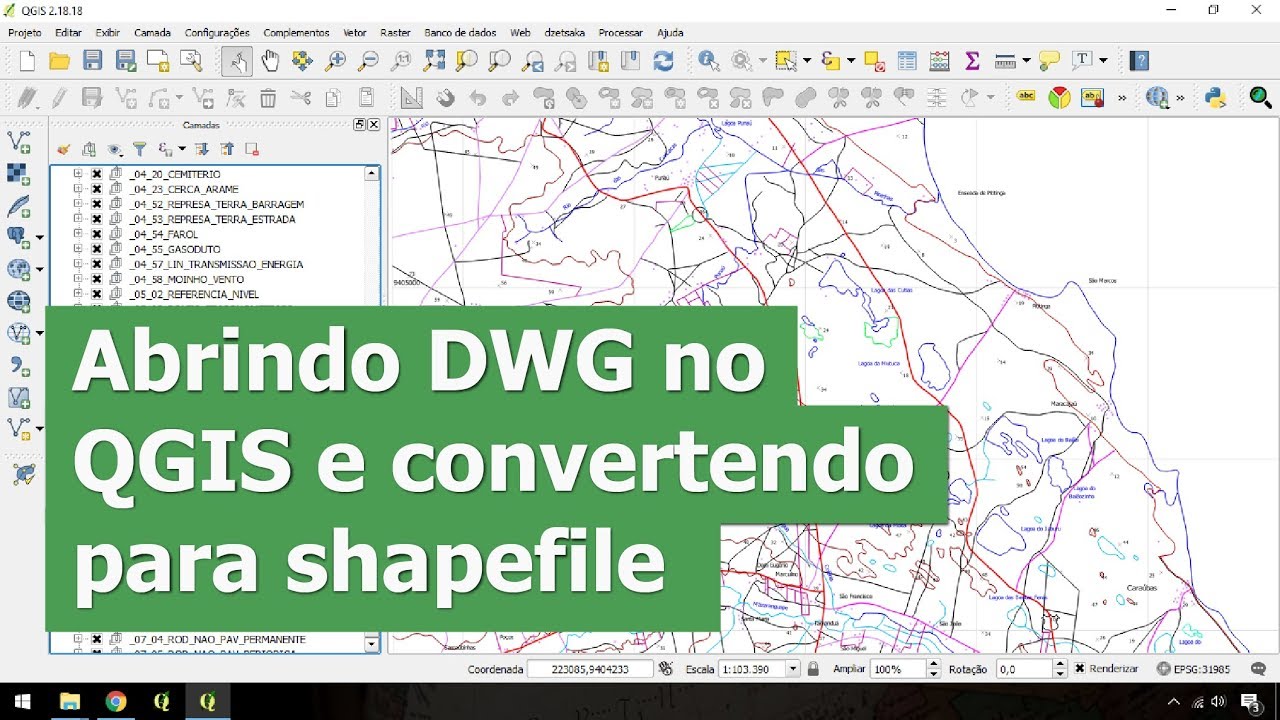Open the Raster menu
The image size is (1280, 720).
tap(395, 33)
